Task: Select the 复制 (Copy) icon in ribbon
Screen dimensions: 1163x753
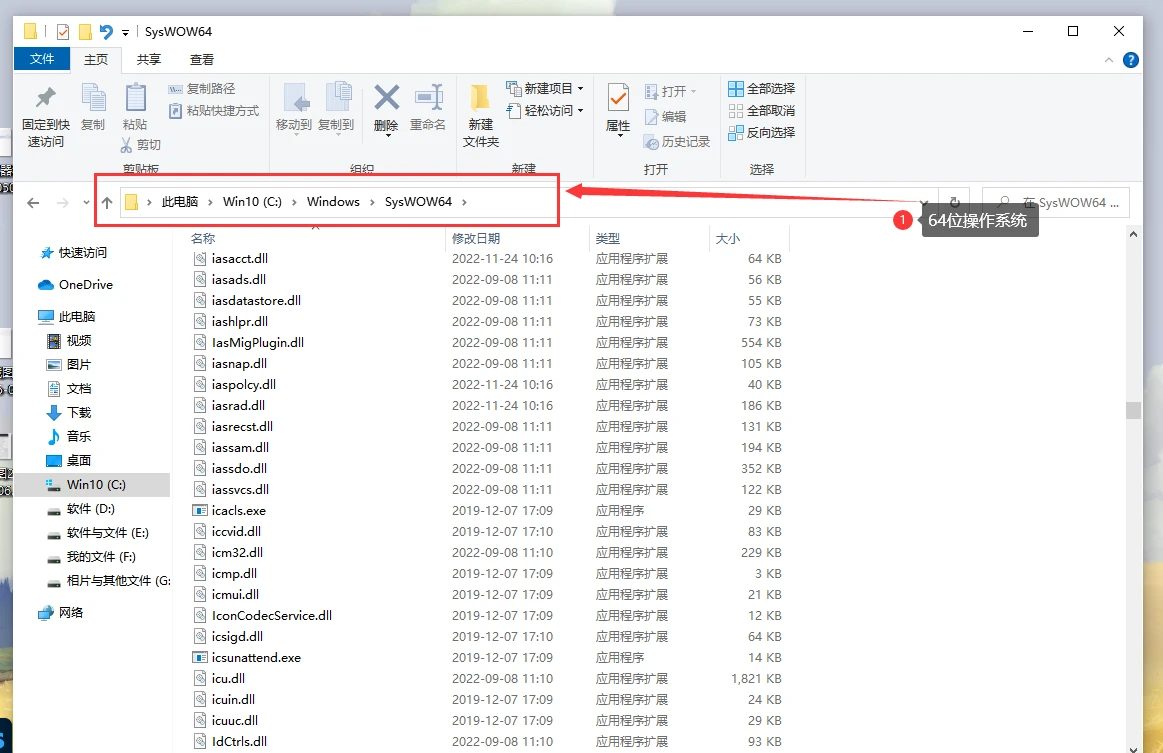Action: (94, 105)
